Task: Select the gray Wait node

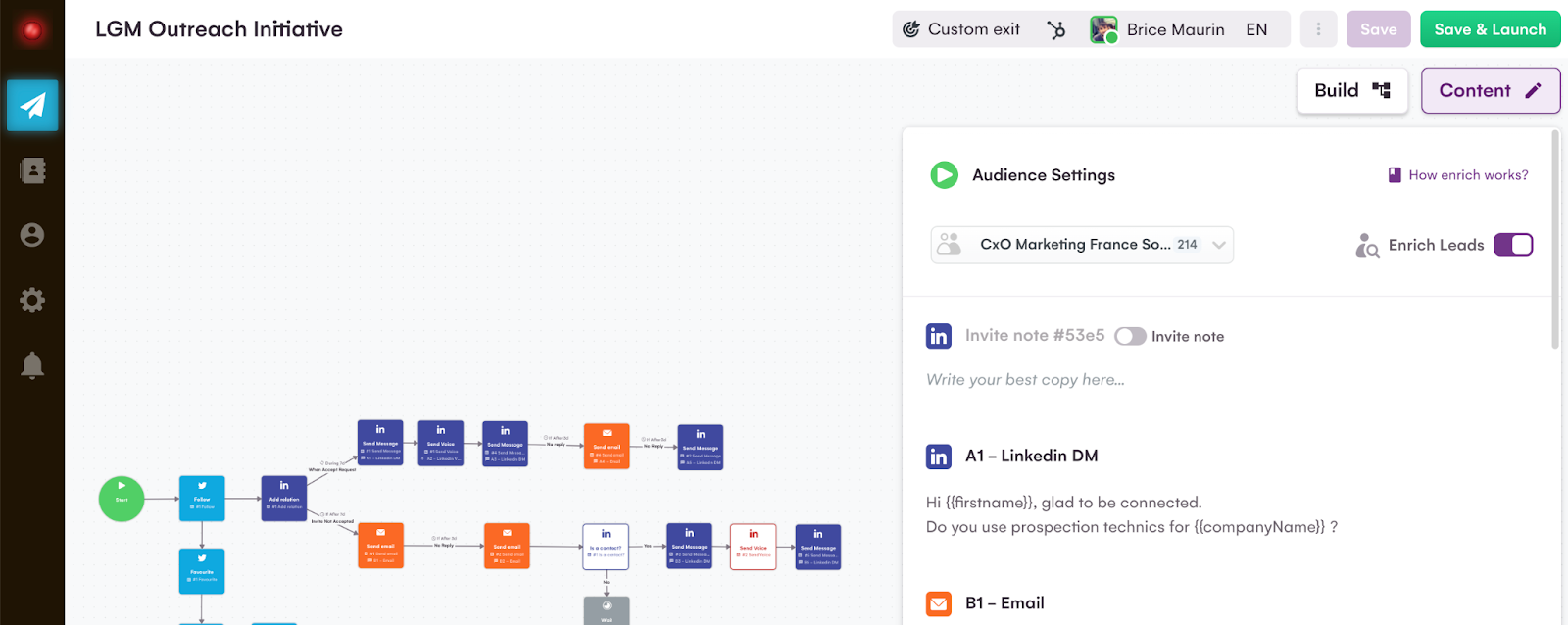Action: (x=607, y=611)
